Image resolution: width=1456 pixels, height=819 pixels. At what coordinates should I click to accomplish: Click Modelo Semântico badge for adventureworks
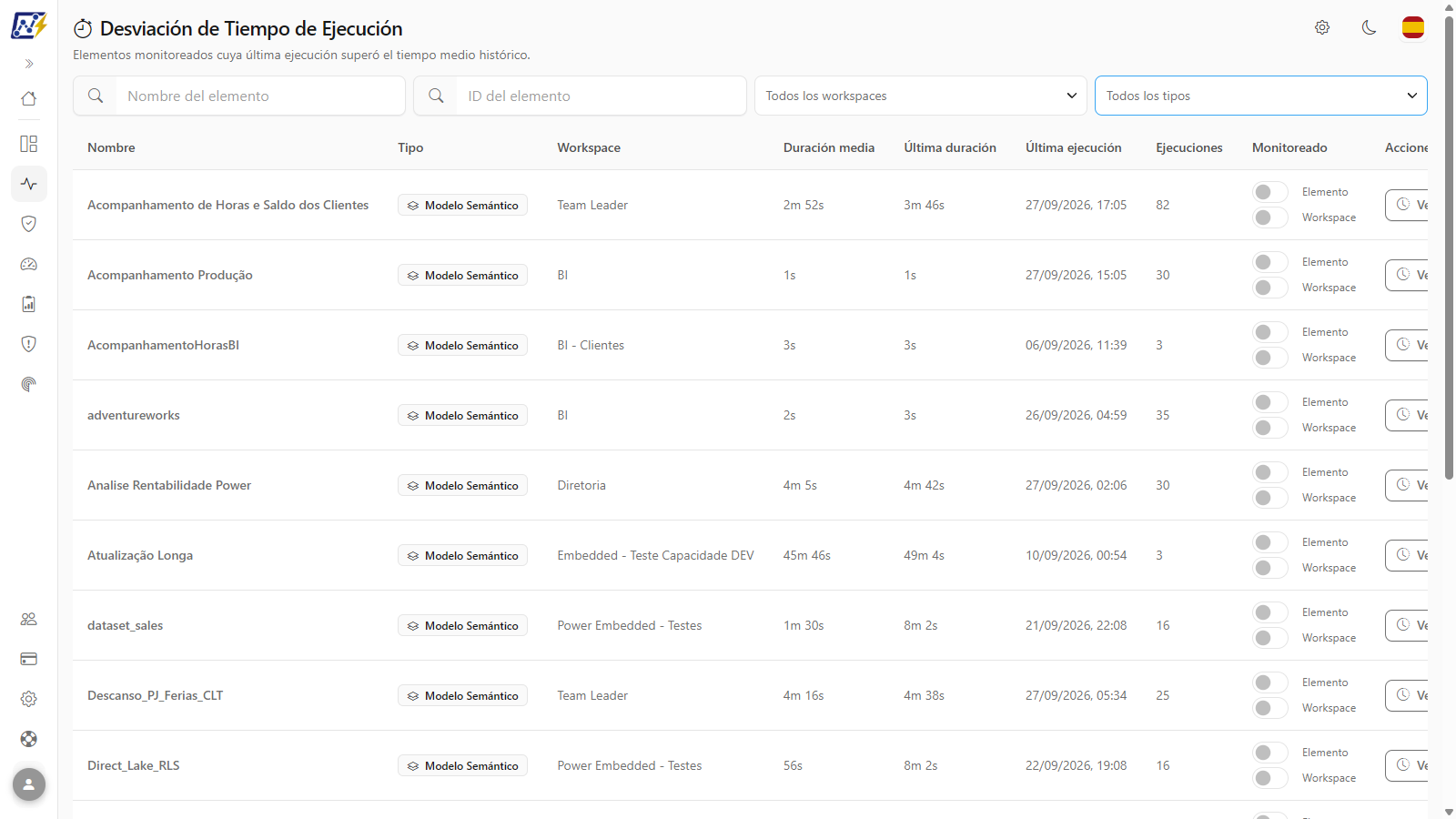click(x=462, y=415)
